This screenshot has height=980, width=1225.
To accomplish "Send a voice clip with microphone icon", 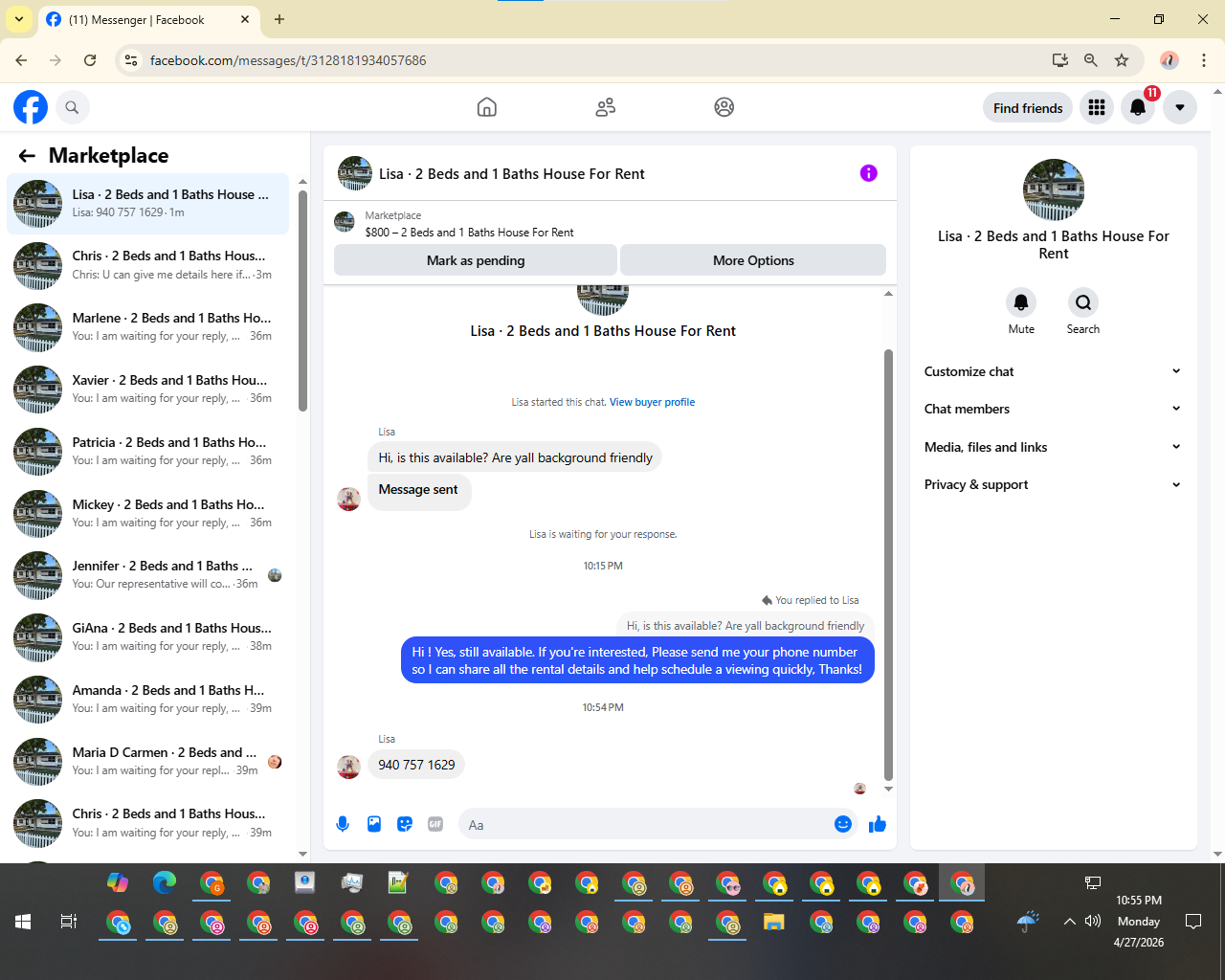I will pyautogui.click(x=343, y=824).
